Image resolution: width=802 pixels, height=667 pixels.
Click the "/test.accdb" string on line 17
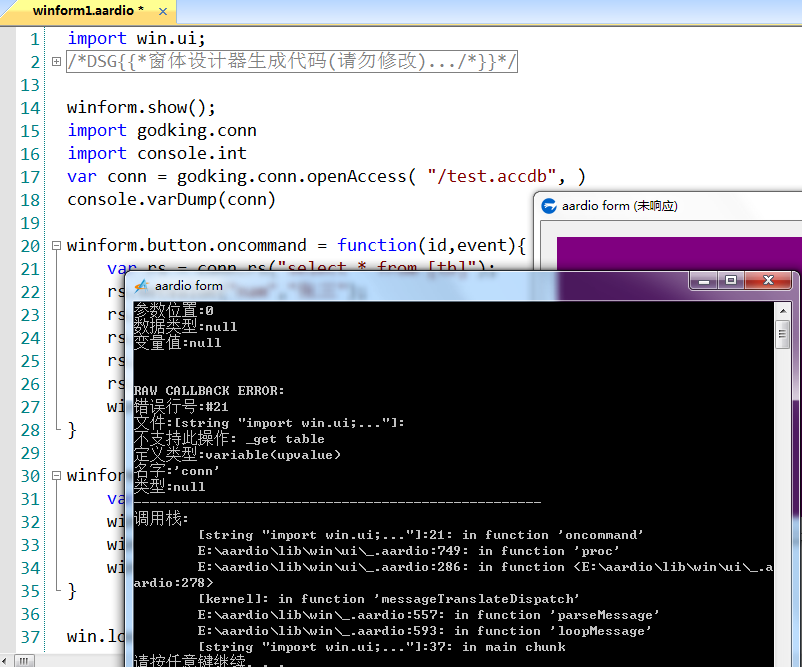[492, 176]
